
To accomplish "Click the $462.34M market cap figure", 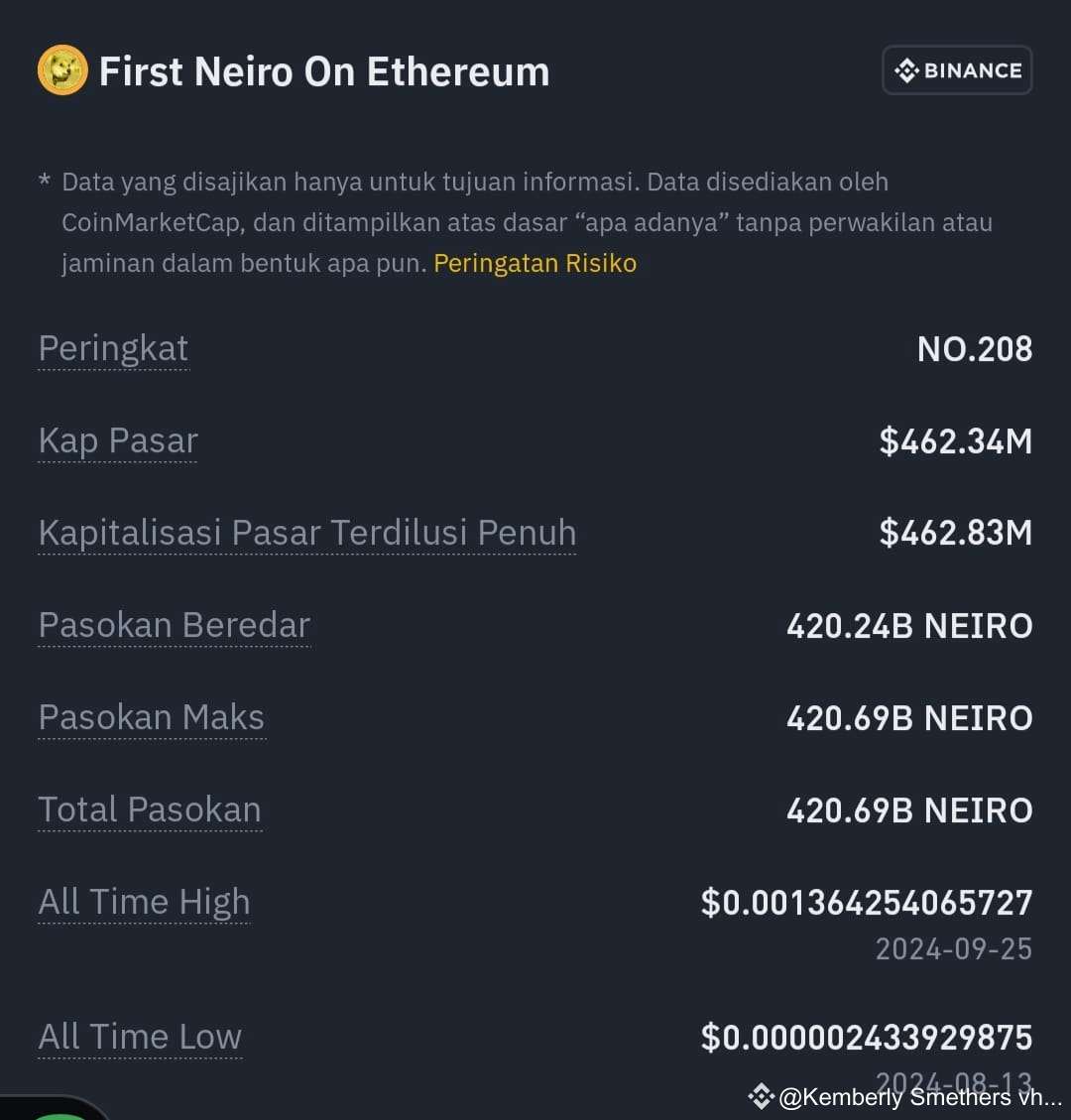I will pyautogui.click(x=954, y=441).
